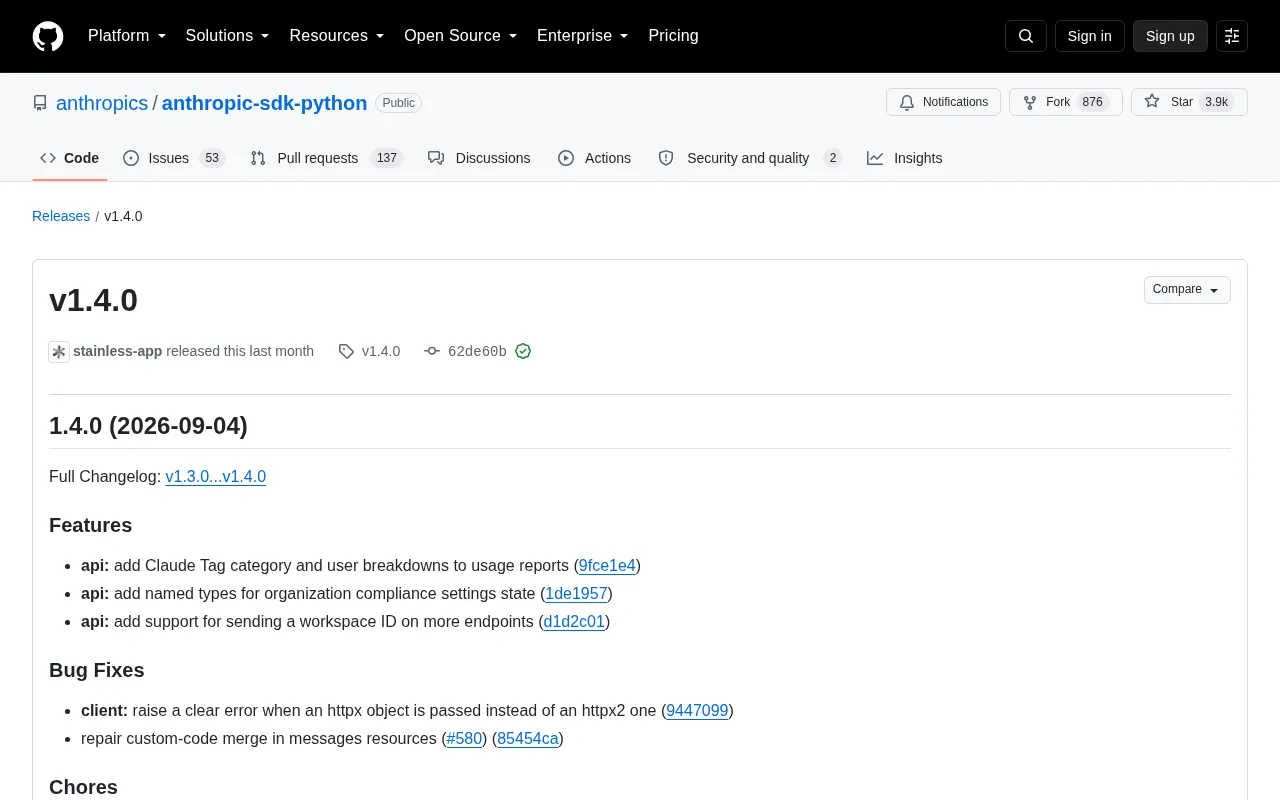The image size is (1280, 800).
Task: Open commit 1de1957 link
Action: click(576, 594)
